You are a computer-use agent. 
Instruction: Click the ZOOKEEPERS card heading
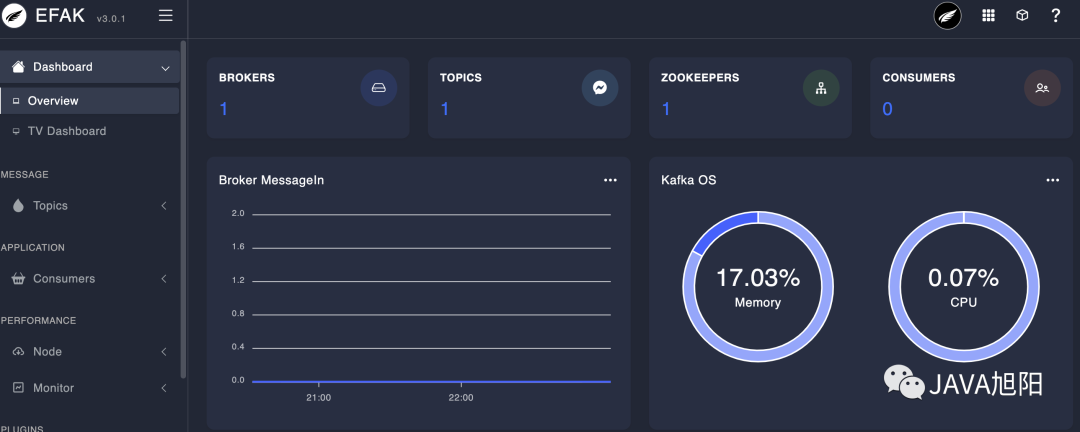click(700, 78)
